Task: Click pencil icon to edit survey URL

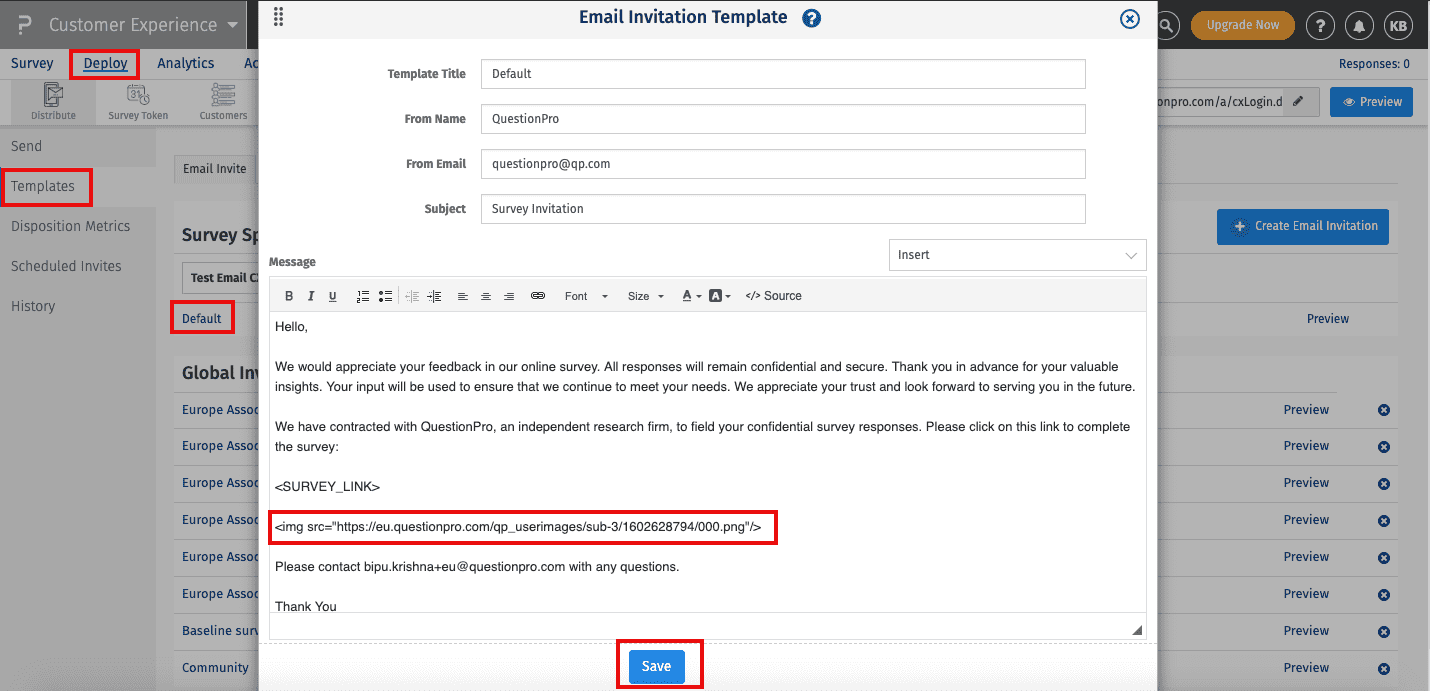Action: (x=1298, y=101)
